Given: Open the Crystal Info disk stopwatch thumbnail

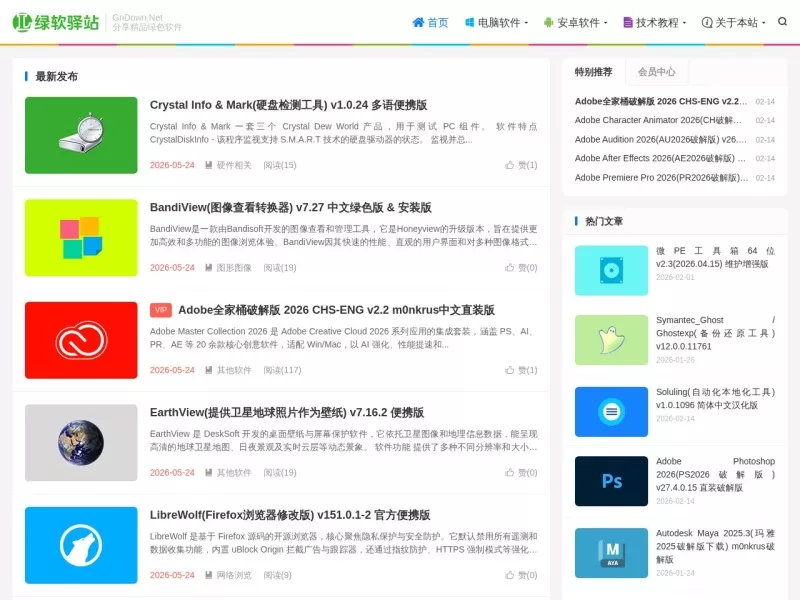Looking at the screenshot, I should (81, 135).
